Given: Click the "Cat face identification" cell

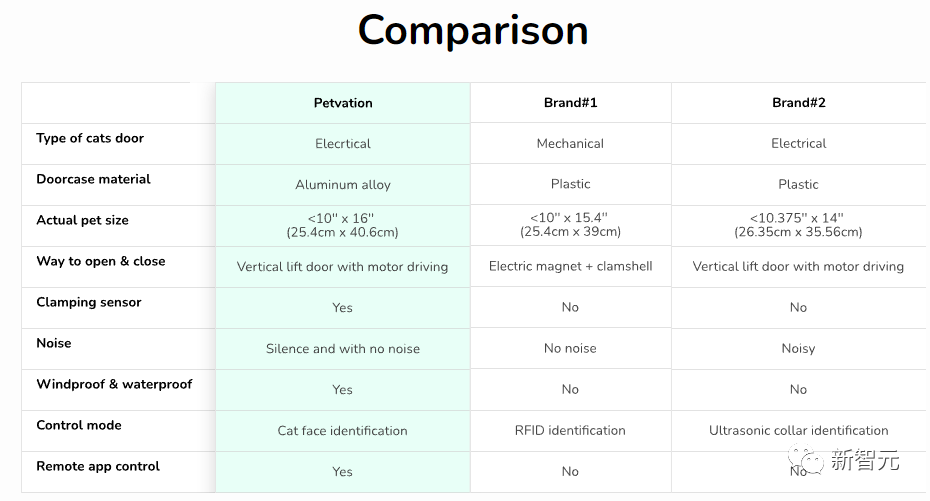Looking at the screenshot, I should click(343, 431).
